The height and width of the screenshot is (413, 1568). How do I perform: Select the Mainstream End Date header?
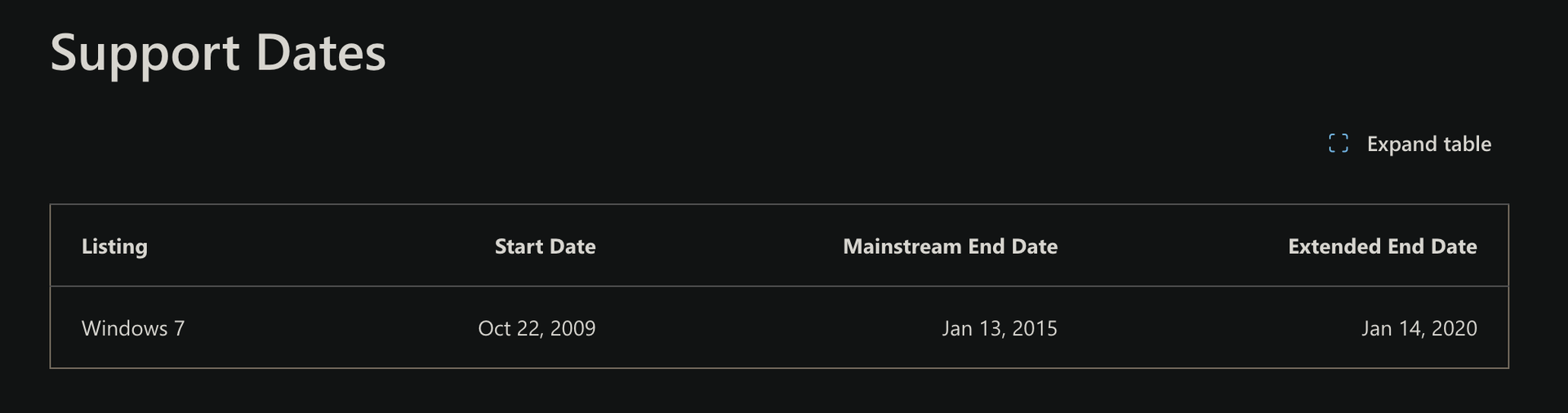[950, 246]
